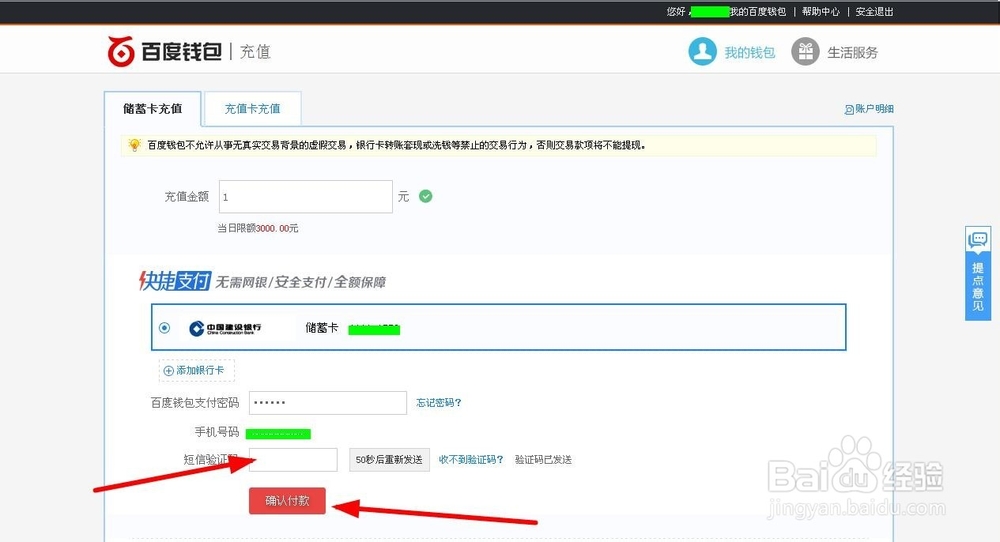Select the 建设银行 储蓄卡 radio button
1000x542 pixels.
click(165, 328)
